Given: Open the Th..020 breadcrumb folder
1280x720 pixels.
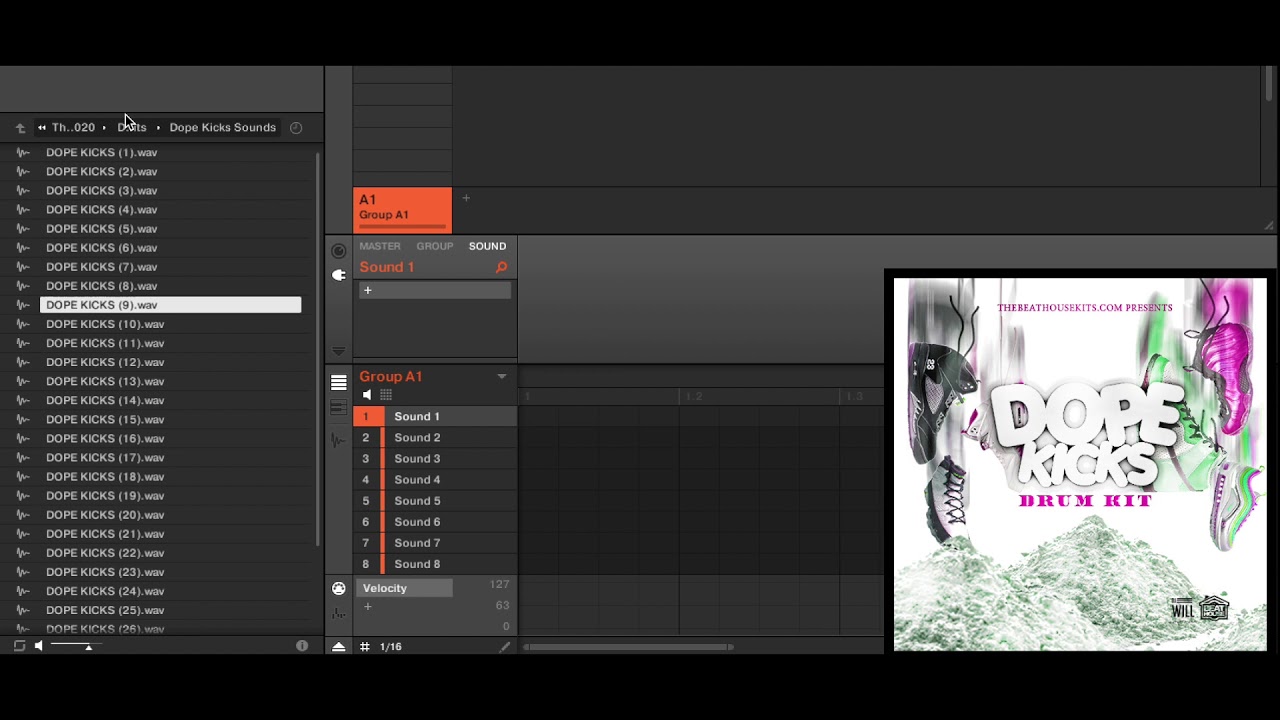Looking at the screenshot, I should [x=73, y=128].
